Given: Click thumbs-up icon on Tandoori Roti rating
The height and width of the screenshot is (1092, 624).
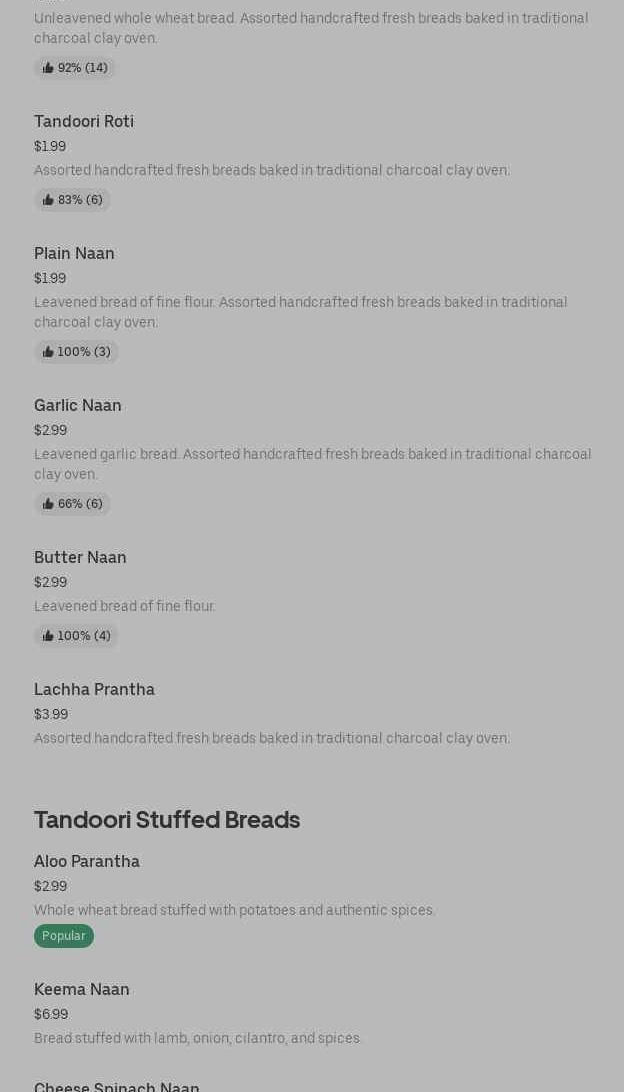Looking at the screenshot, I should [x=48, y=200].
